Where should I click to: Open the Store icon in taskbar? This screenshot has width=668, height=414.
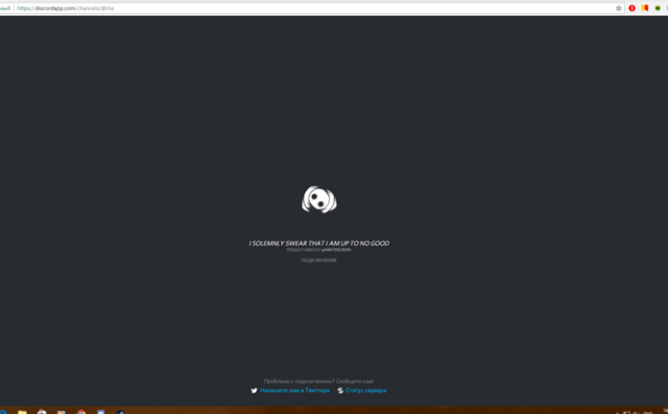coord(42,411)
